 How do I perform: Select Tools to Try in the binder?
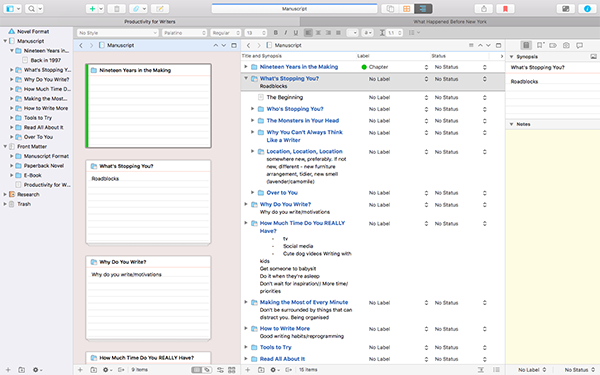(38, 118)
